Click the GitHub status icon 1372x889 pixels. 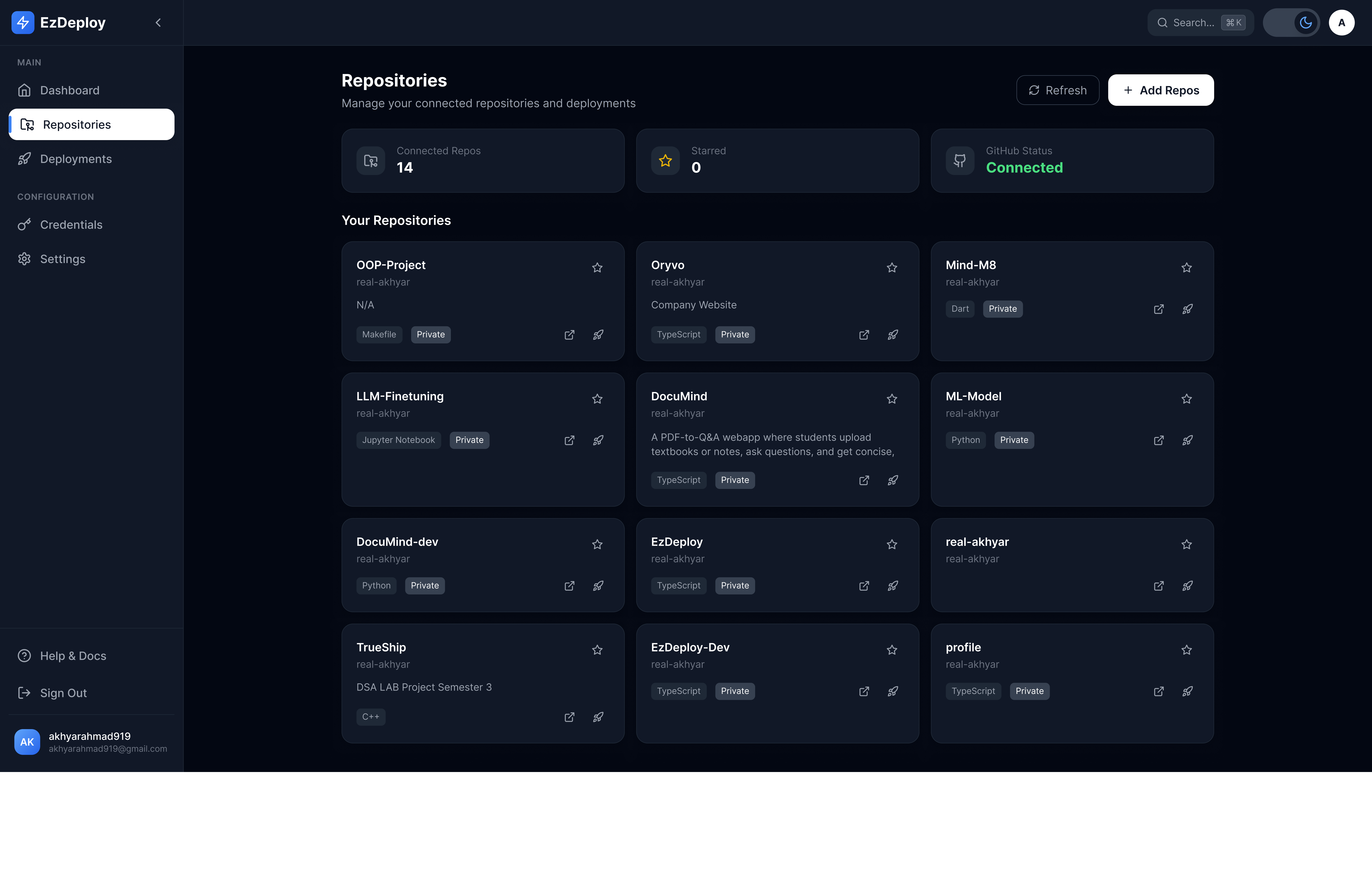pyautogui.click(x=959, y=160)
